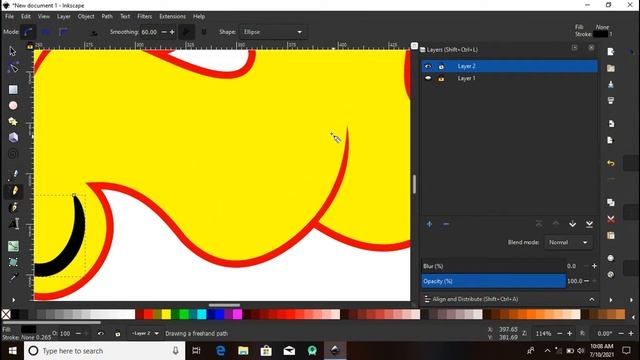The height and width of the screenshot is (360, 640).
Task: Open the color palette menu arrow
Action: pos(633,317)
